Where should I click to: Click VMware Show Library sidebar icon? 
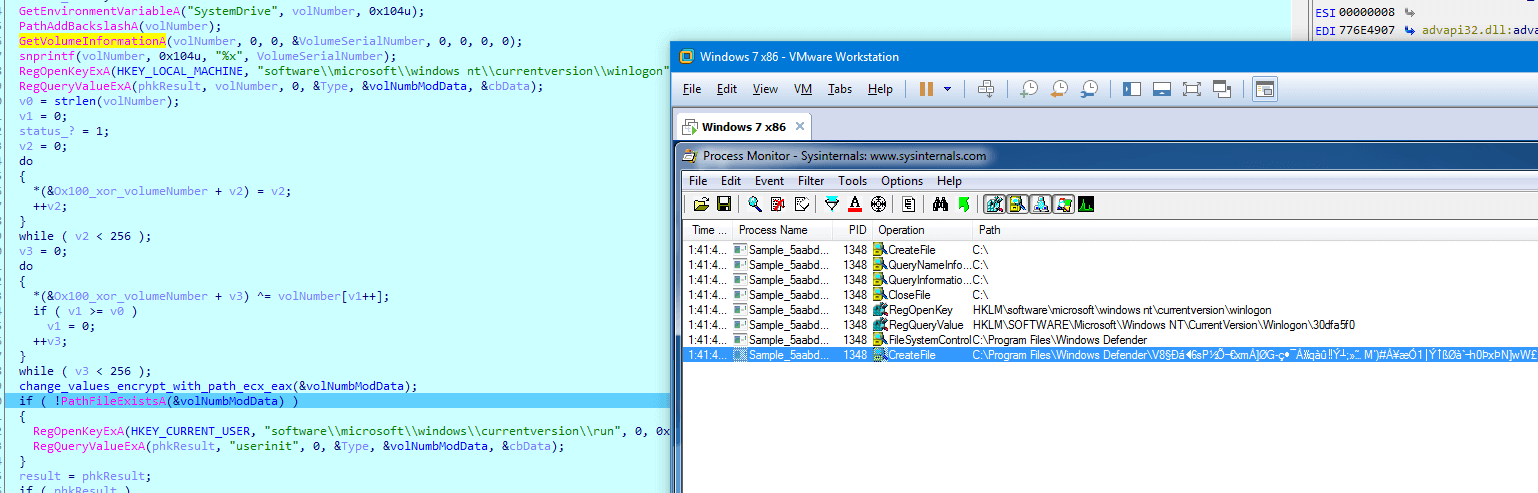click(1132, 89)
